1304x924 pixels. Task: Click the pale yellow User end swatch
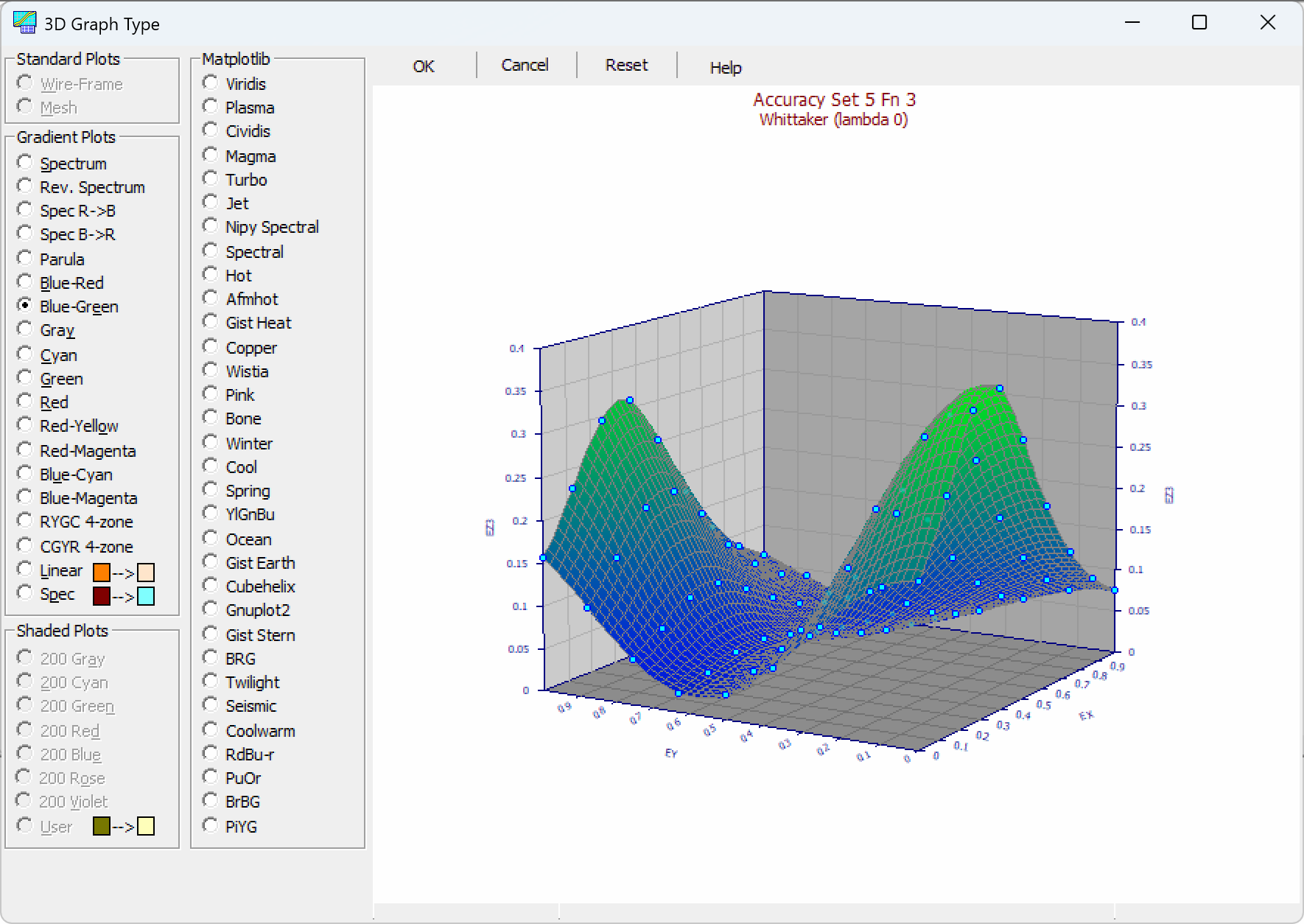coord(146,826)
